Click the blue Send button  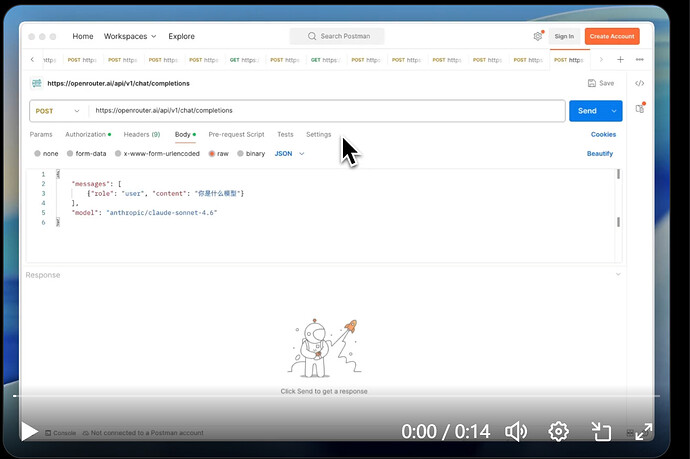[587, 111]
